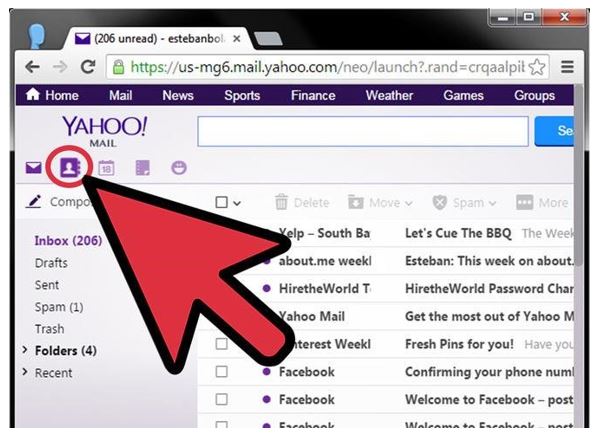
Task: Click the blue Search button
Action: (x=554, y=131)
